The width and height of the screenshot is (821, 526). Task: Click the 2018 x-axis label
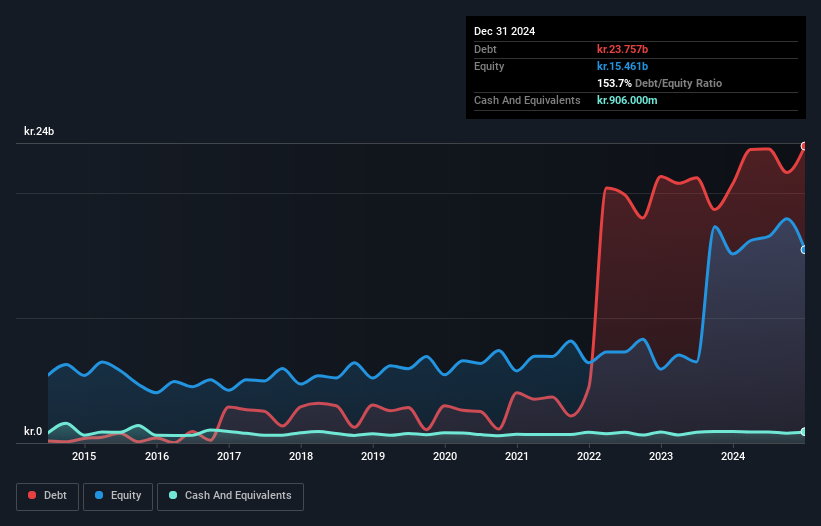pos(301,456)
